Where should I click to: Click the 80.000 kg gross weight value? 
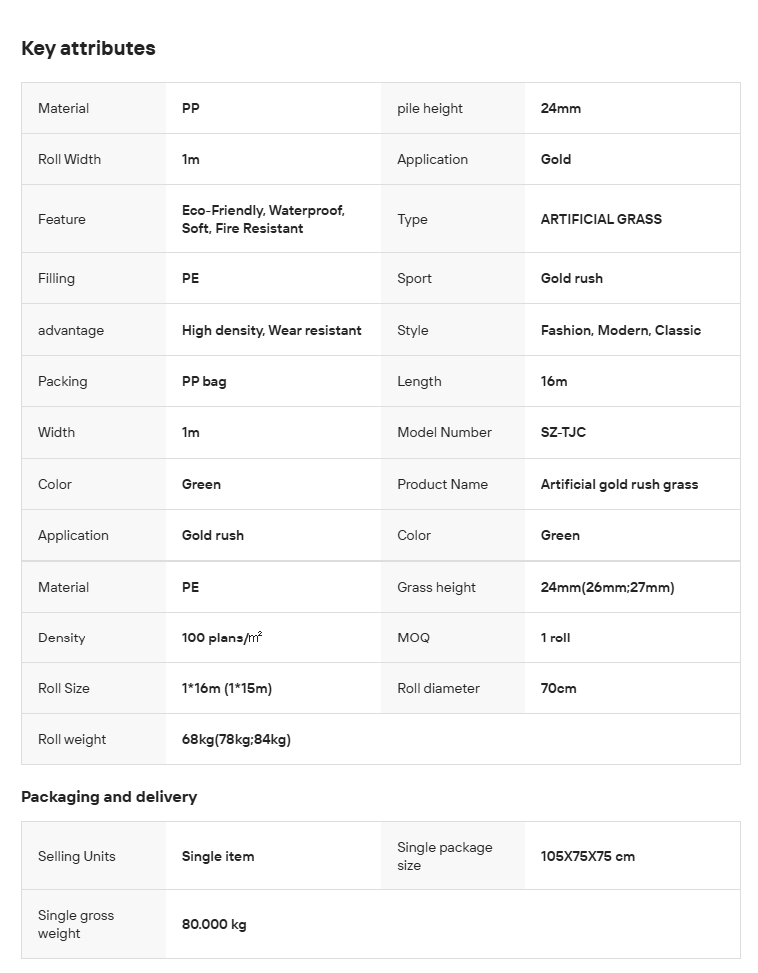tap(214, 924)
